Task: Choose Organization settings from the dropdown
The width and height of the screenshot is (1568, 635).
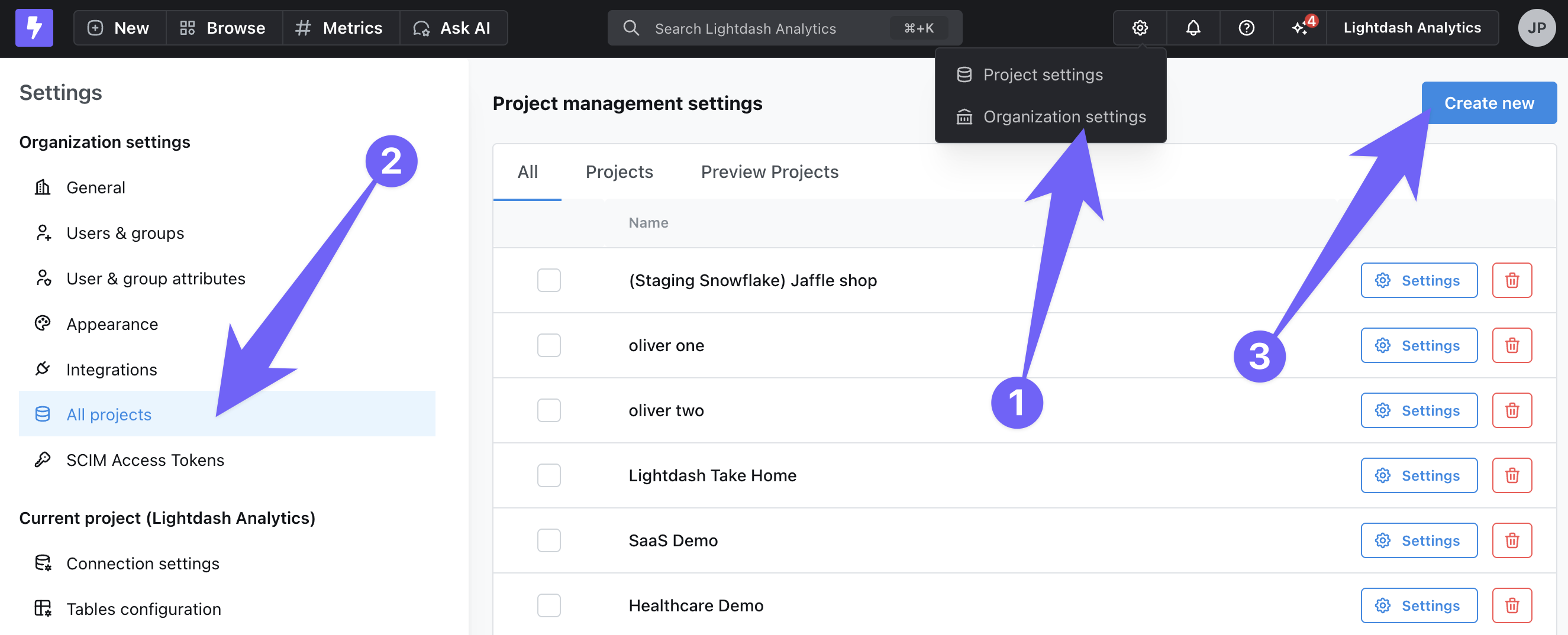Action: 1064,116
